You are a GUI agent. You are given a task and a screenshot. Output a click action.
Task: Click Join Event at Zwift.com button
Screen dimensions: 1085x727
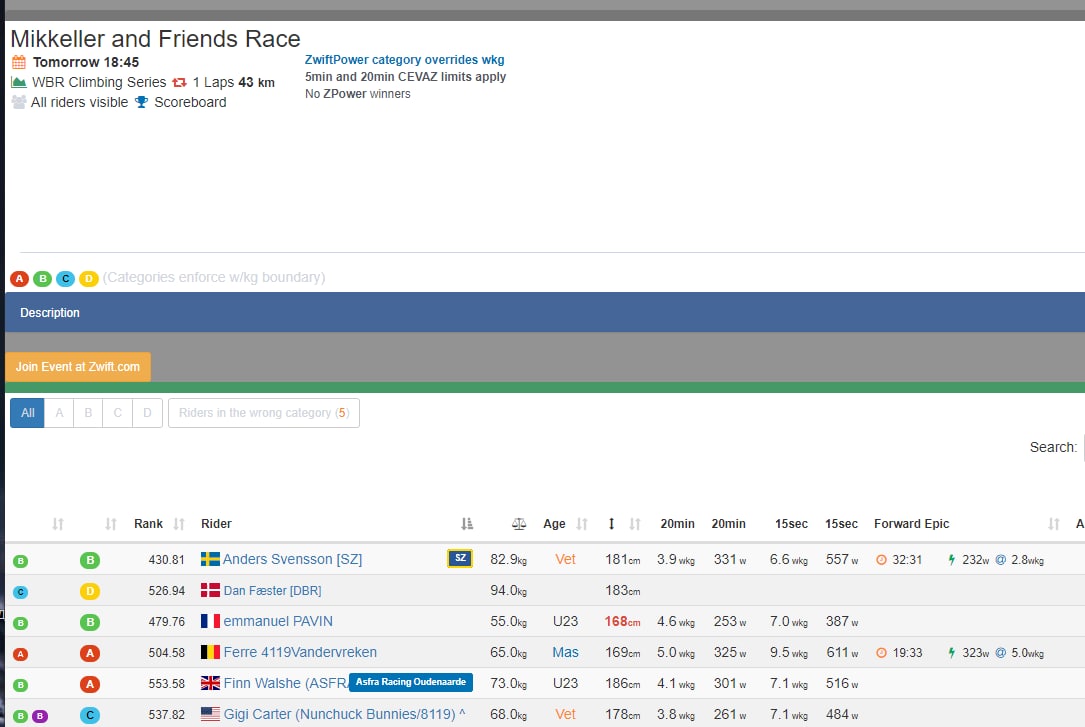[x=78, y=367]
